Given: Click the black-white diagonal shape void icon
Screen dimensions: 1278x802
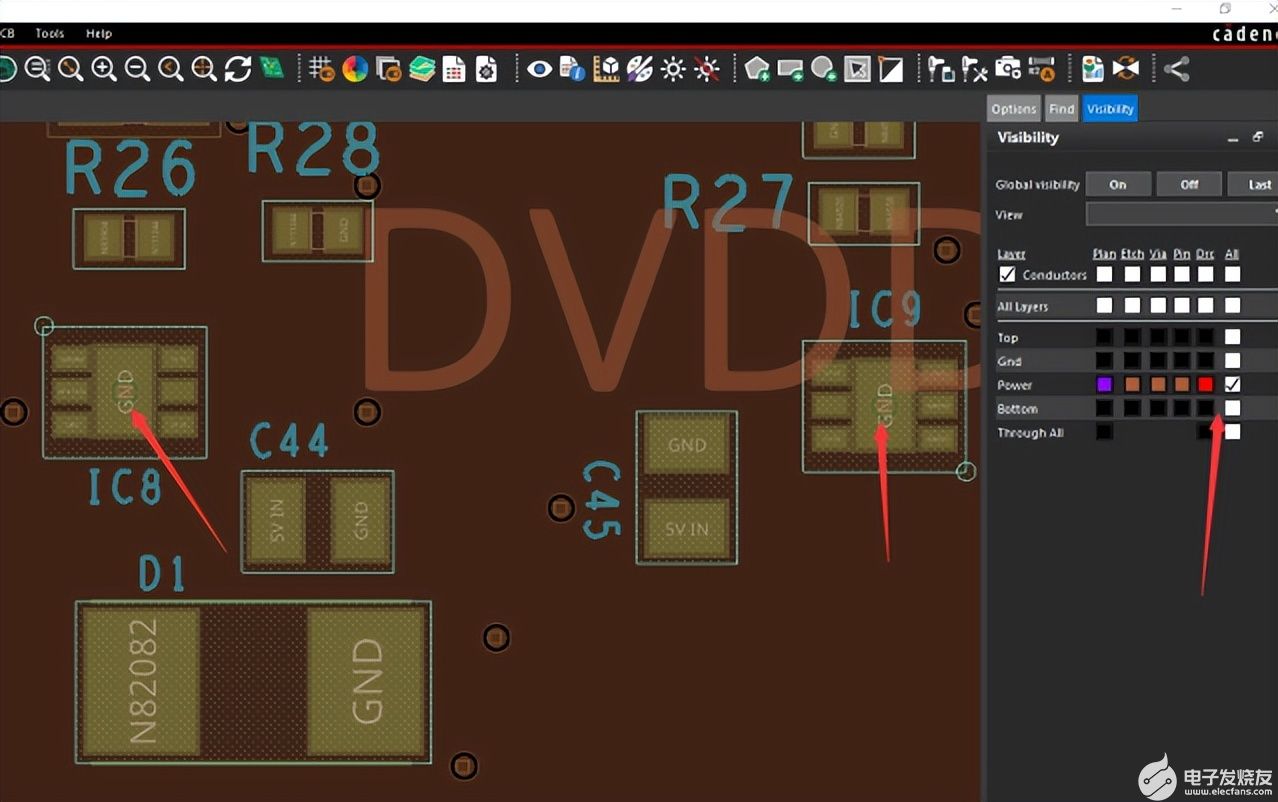Looking at the screenshot, I should coord(890,68).
